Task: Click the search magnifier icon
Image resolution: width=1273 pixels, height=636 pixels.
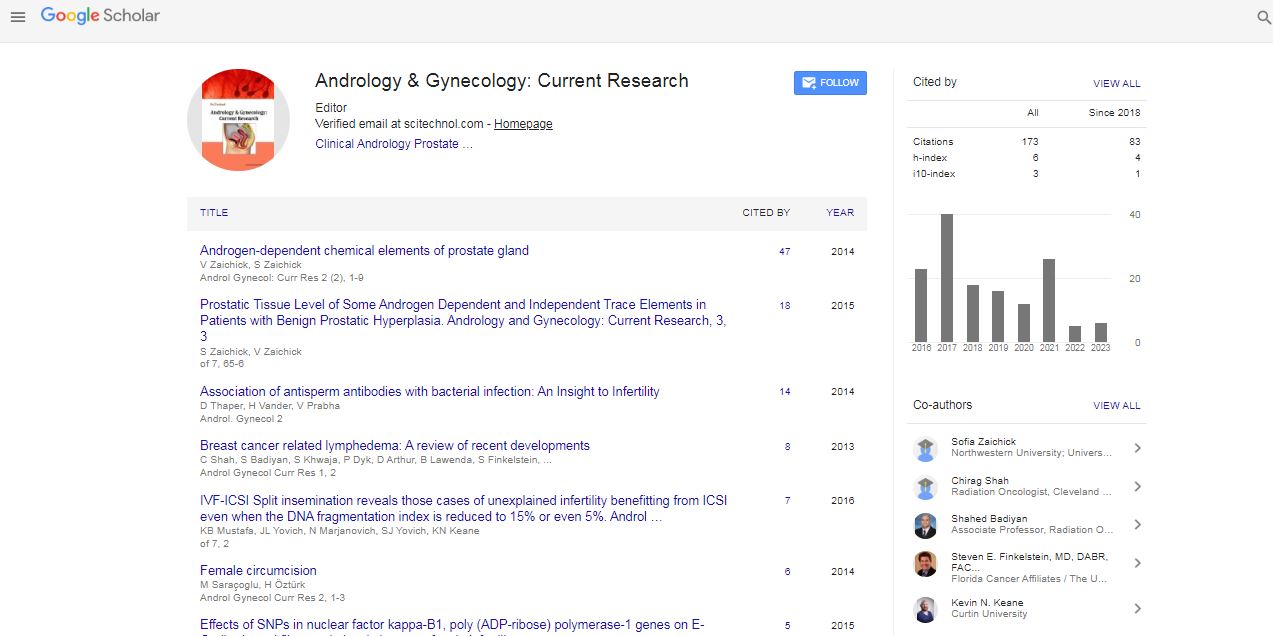Action: coord(1263,17)
